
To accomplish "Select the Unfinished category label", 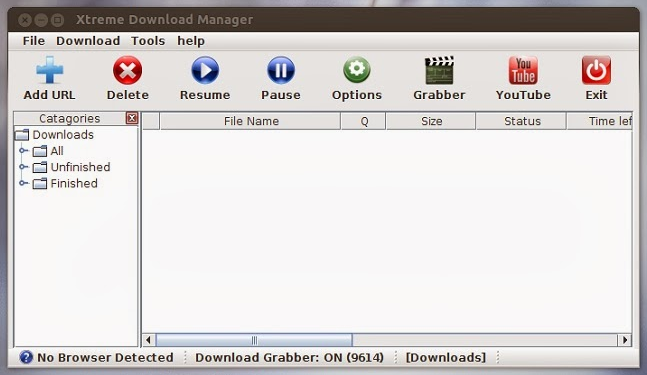I will (x=80, y=167).
